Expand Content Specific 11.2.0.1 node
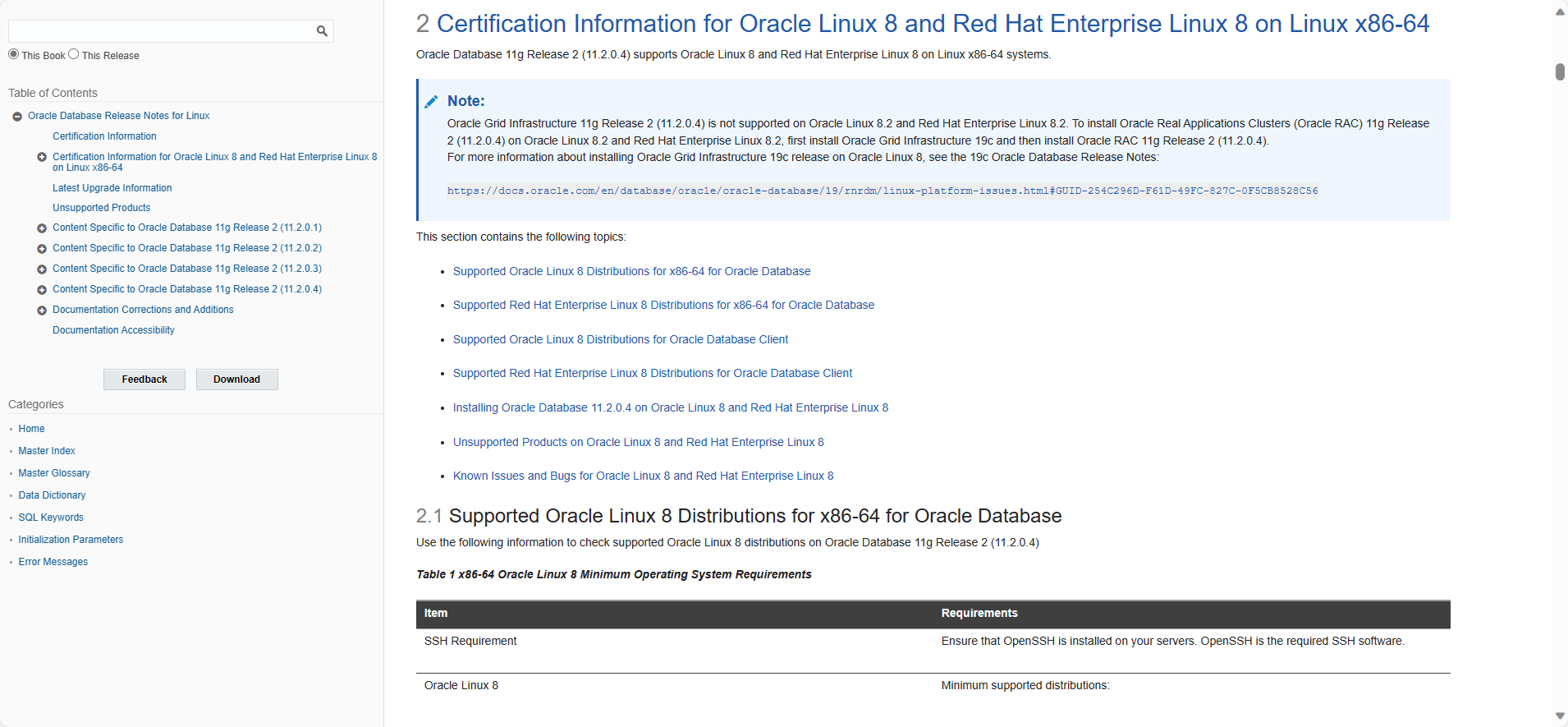1568x727 pixels. [x=42, y=228]
